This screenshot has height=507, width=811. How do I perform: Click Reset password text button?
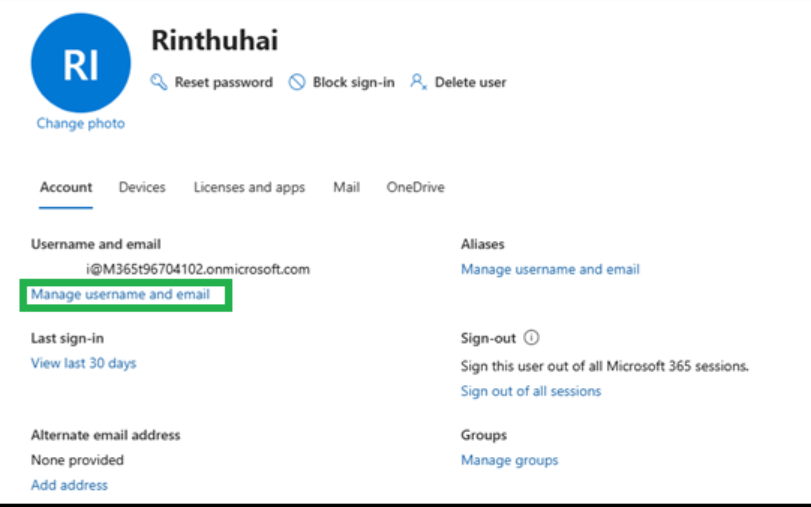(x=223, y=82)
